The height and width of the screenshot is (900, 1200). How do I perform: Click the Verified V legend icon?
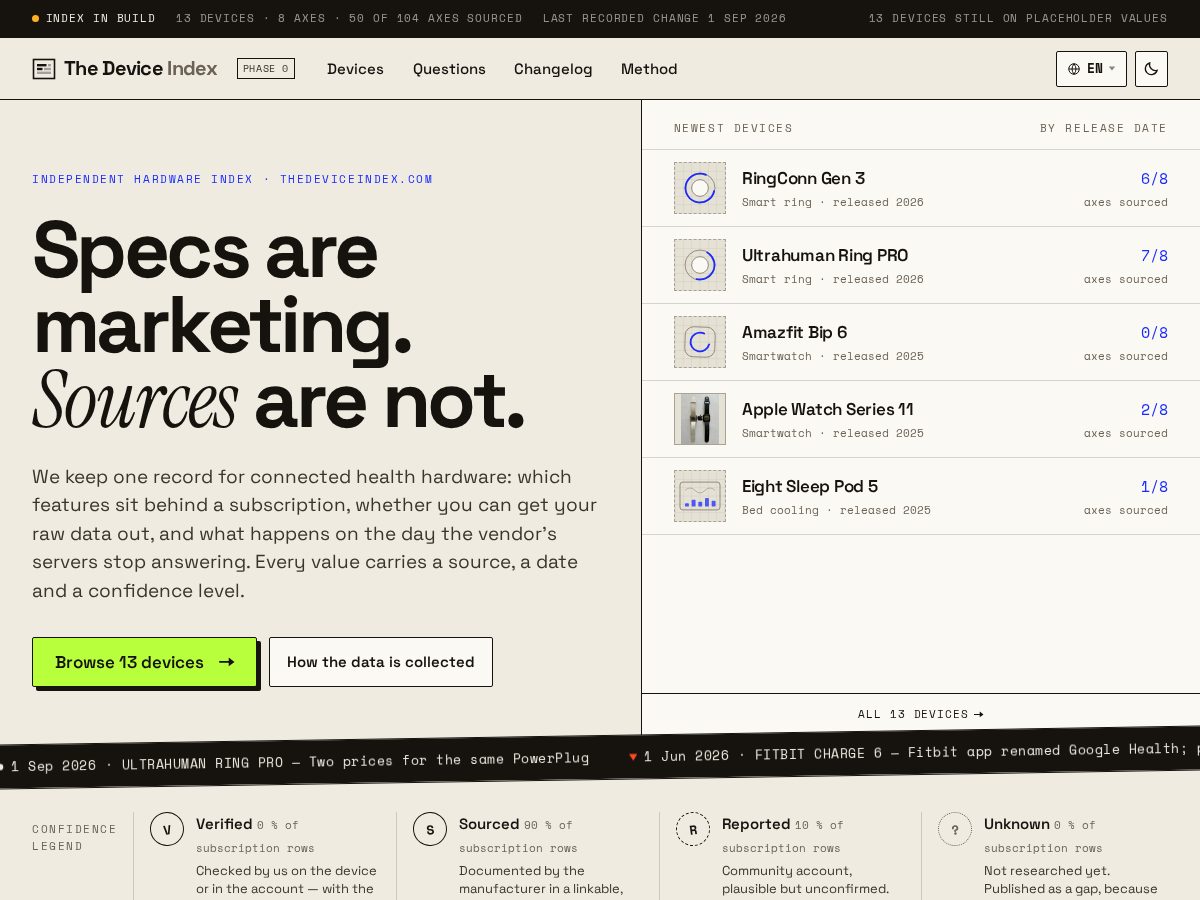[167, 829]
